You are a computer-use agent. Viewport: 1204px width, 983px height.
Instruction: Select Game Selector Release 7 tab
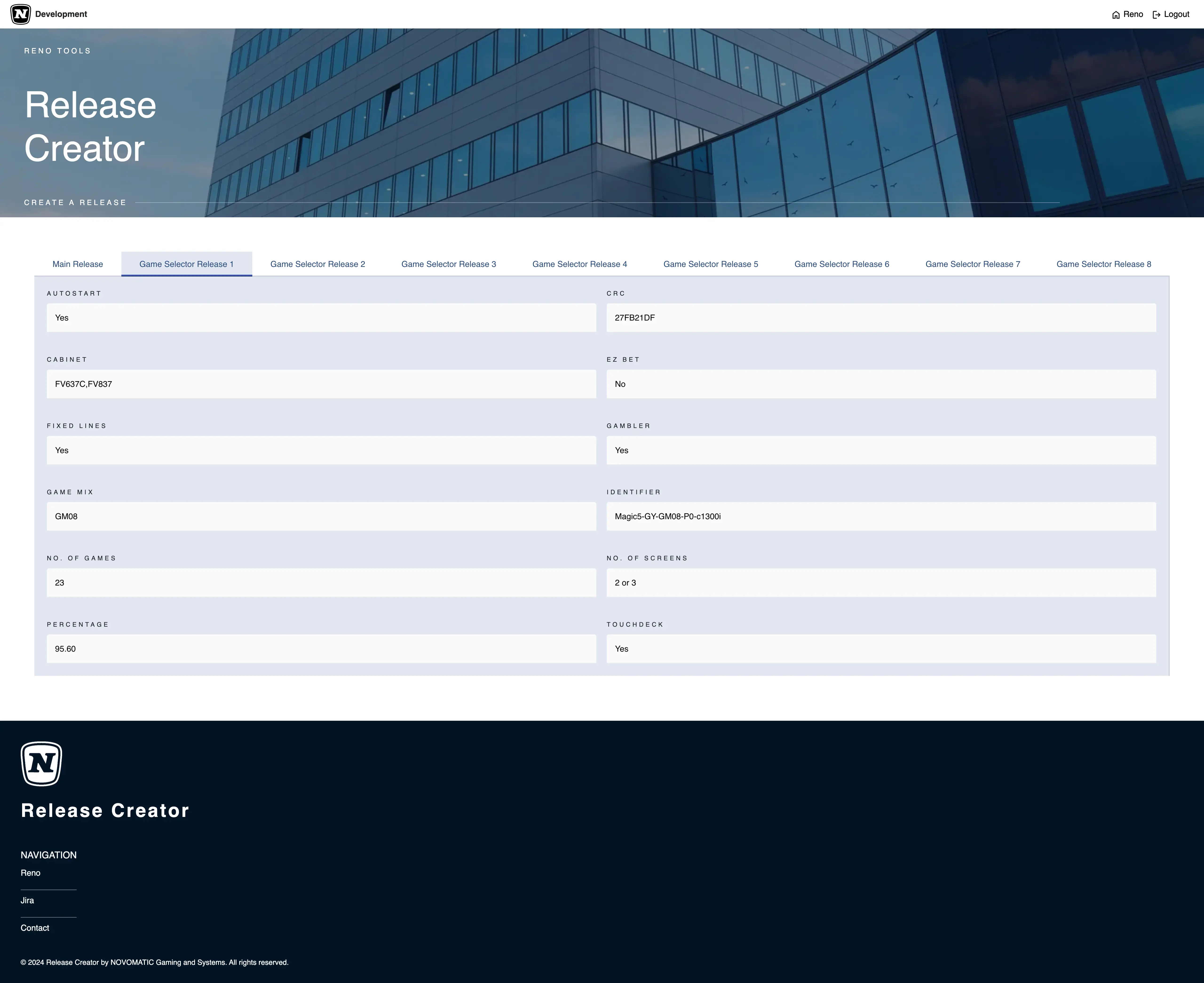click(x=972, y=264)
